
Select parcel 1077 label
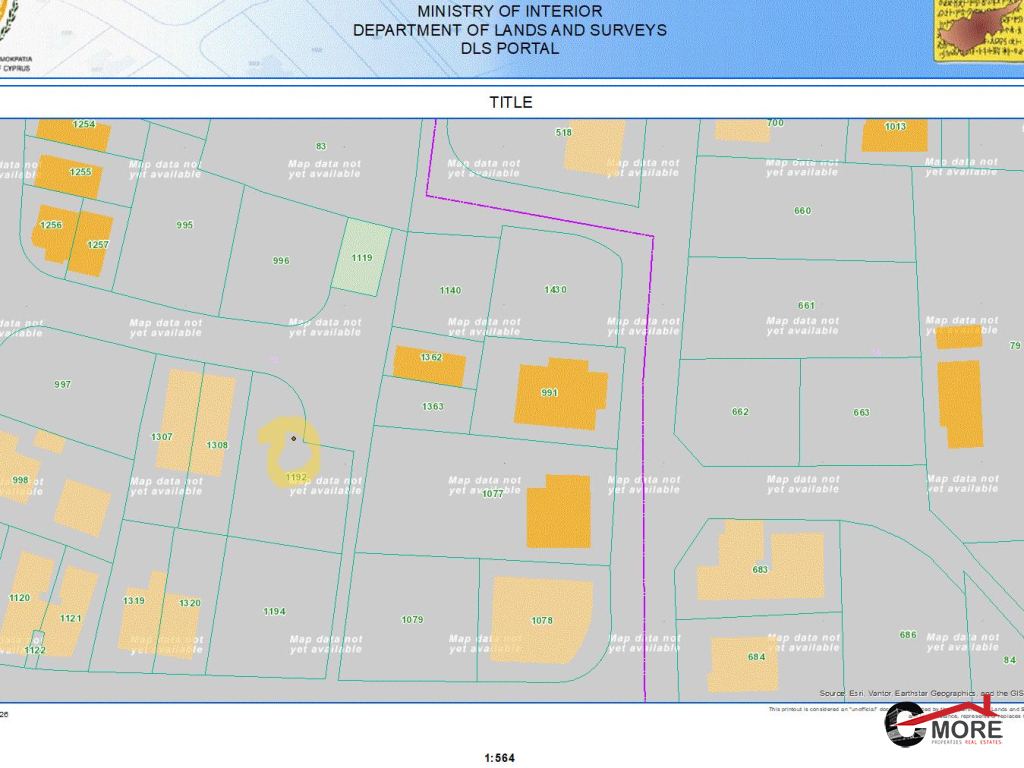click(492, 494)
